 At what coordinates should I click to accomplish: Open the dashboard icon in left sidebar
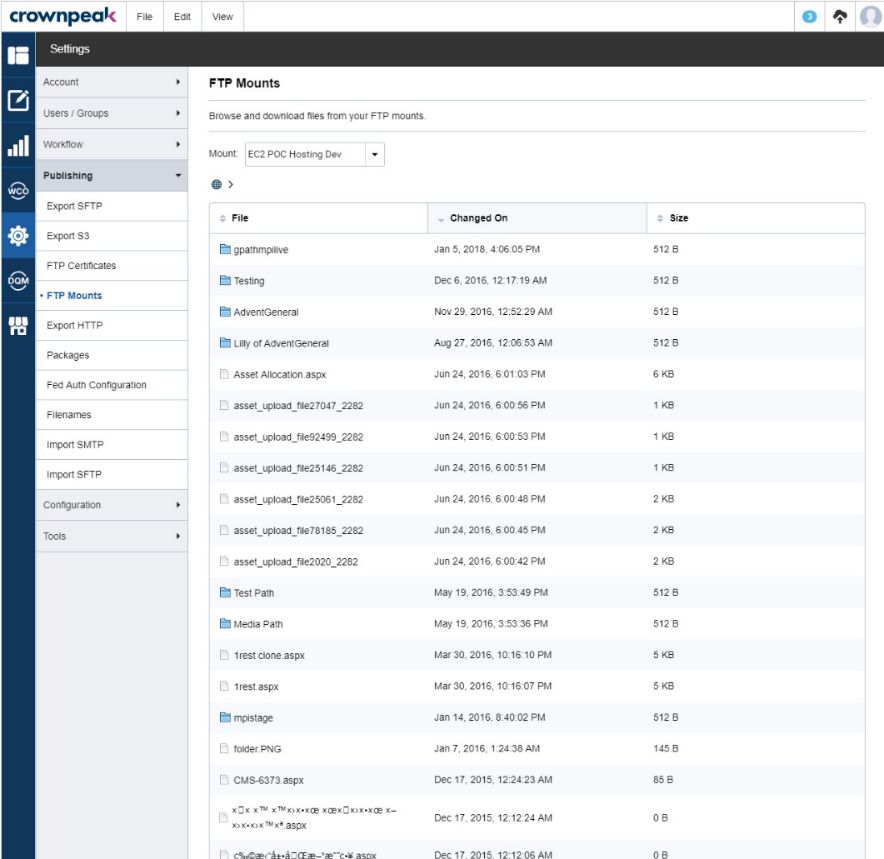[x=17, y=56]
